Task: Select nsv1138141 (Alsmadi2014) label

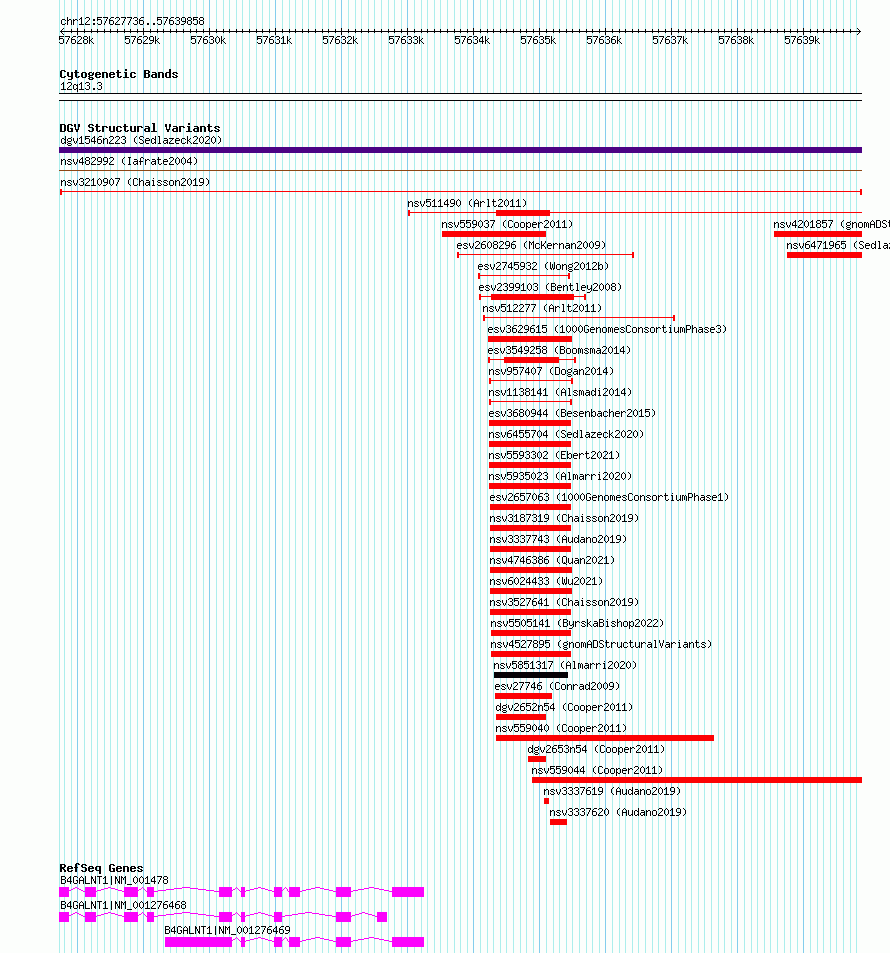Action: [561, 393]
